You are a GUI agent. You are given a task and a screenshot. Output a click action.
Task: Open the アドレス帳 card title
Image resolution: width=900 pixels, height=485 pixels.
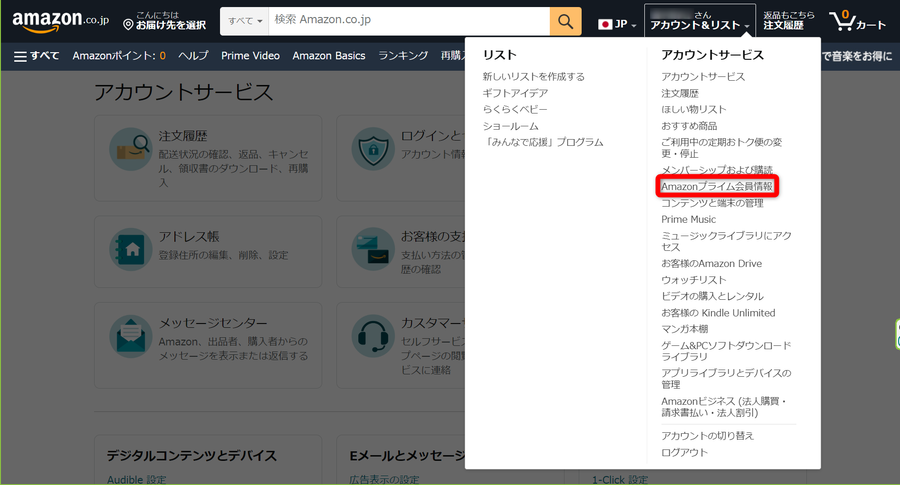tap(189, 236)
